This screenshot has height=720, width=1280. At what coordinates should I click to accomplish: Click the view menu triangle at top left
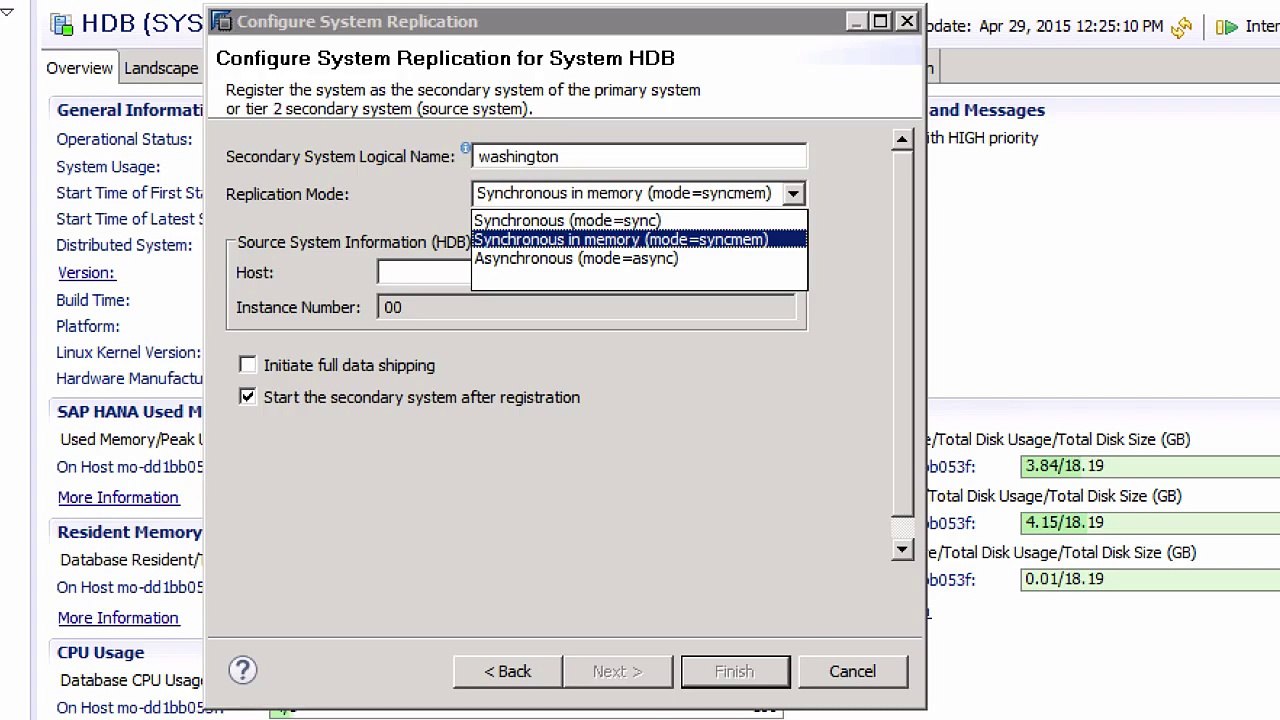pos(7,12)
